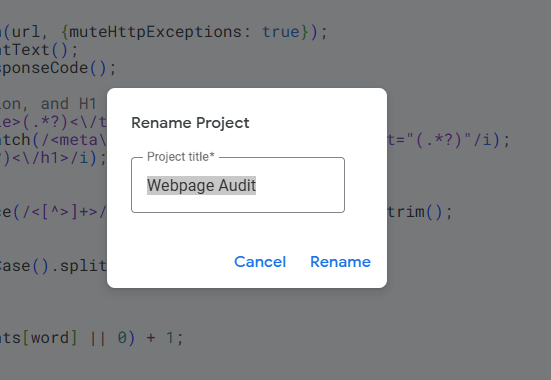The width and height of the screenshot is (551, 380).
Task: Click the + 1; number at line end
Action: (165, 338)
